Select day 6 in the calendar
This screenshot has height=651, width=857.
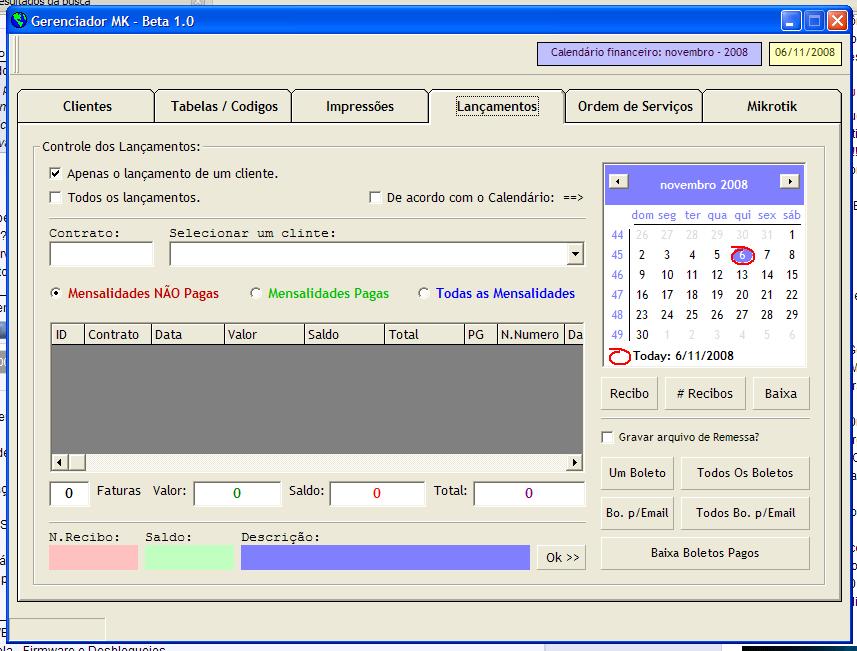[742, 255]
